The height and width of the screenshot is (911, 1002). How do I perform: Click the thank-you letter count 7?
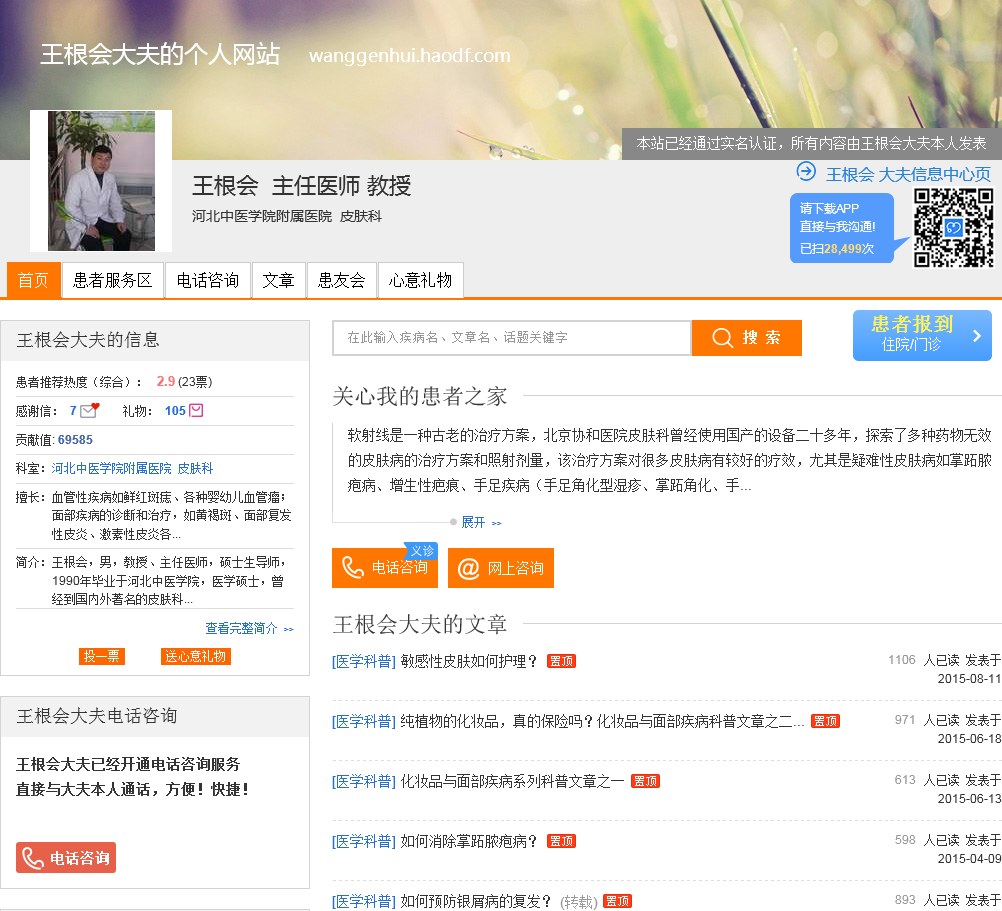[73, 411]
